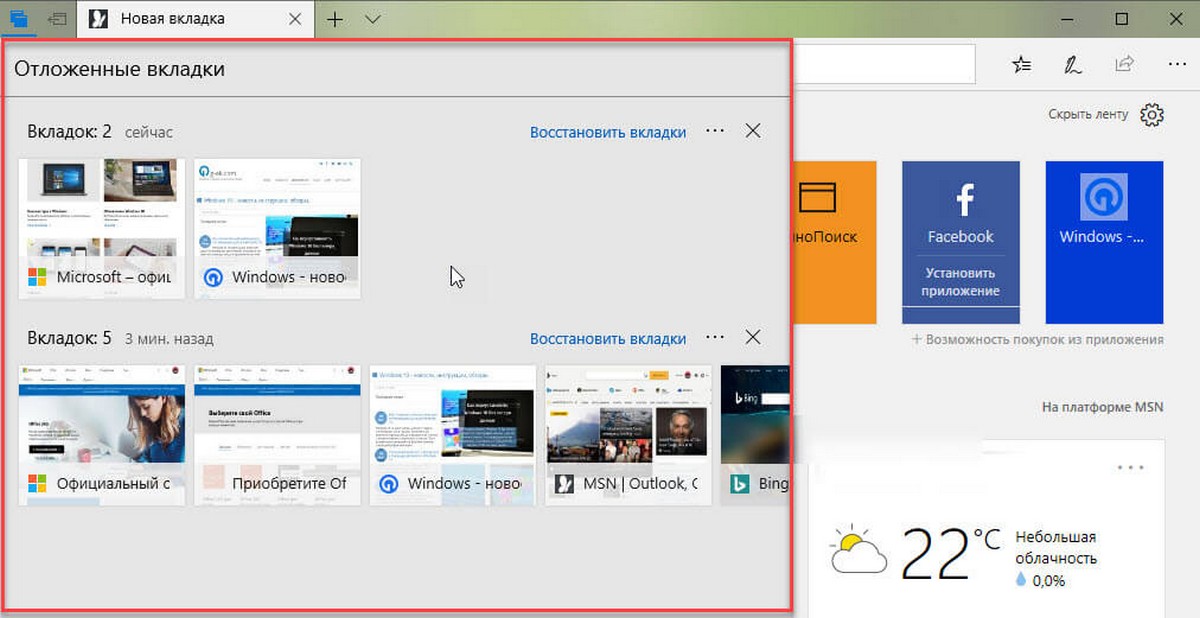Open the Facebook top site tile
The image size is (1200, 618).
(x=960, y=242)
